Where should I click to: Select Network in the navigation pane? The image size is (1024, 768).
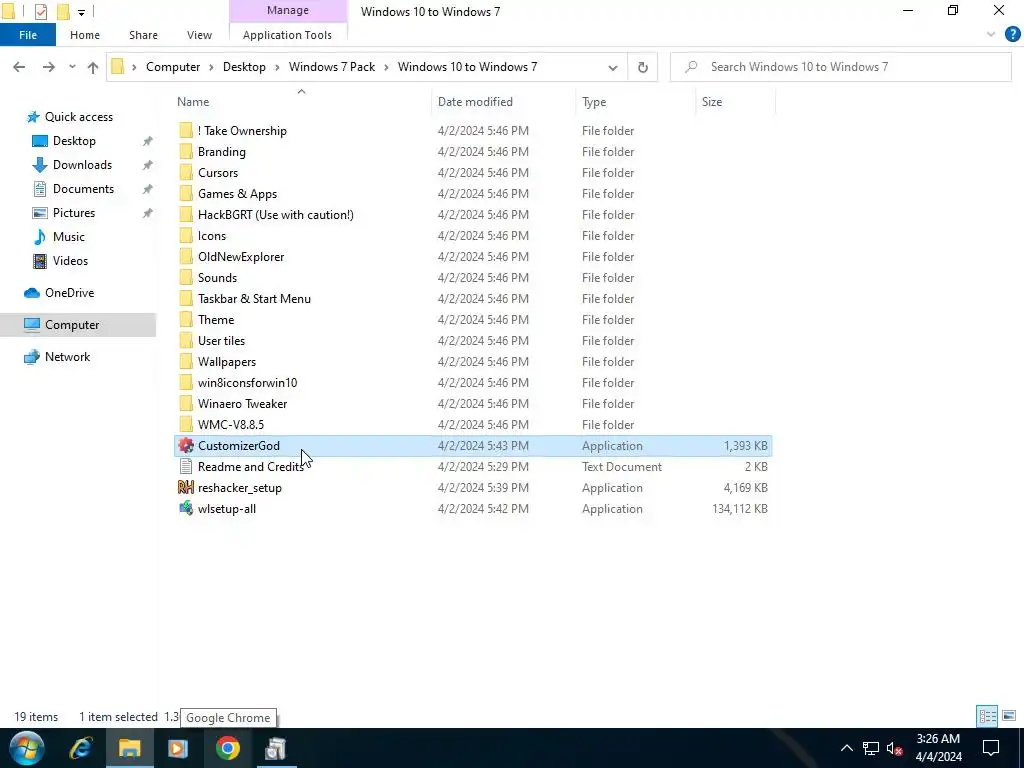[x=67, y=357]
